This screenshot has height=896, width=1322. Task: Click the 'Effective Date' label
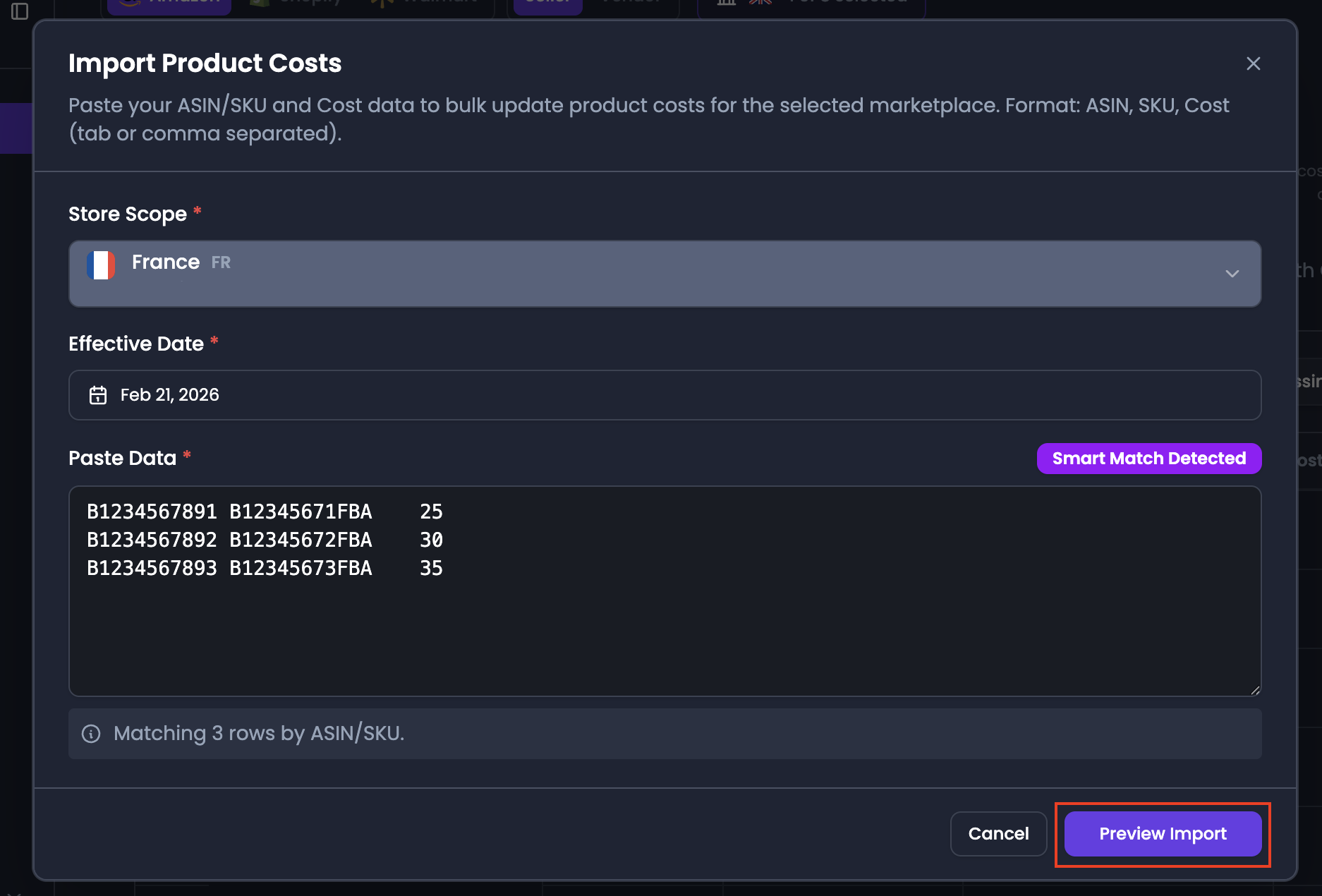[x=136, y=344]
